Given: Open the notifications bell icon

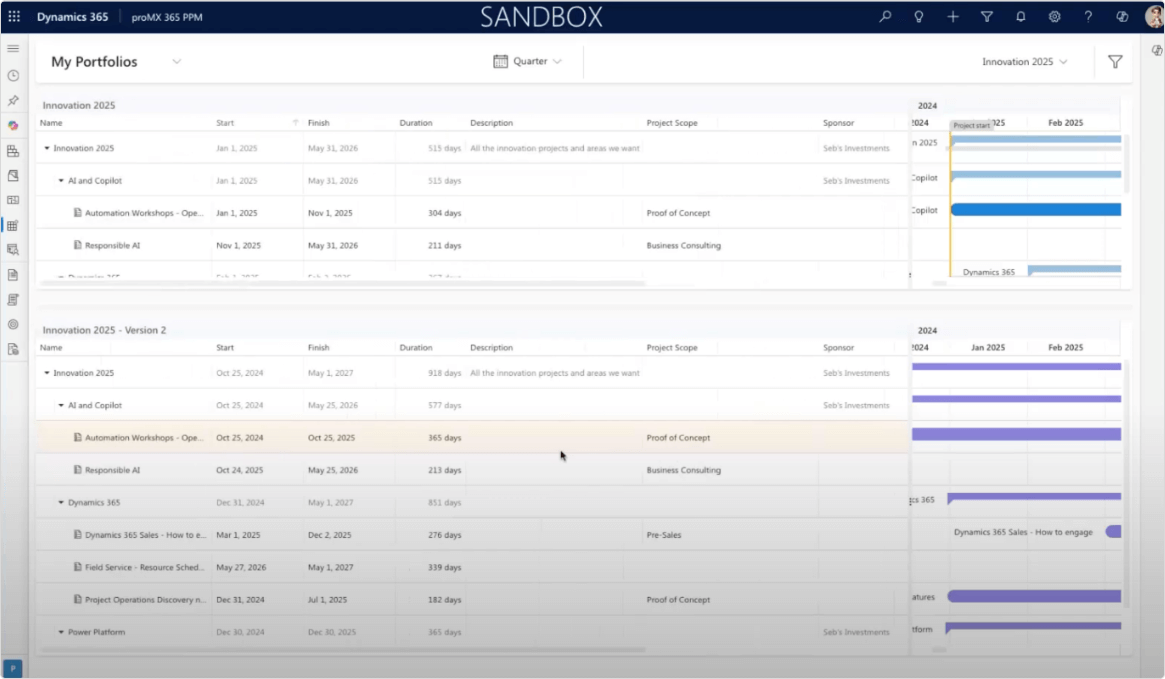Looking at the screenshot, I should click(x=1021, y=17).
